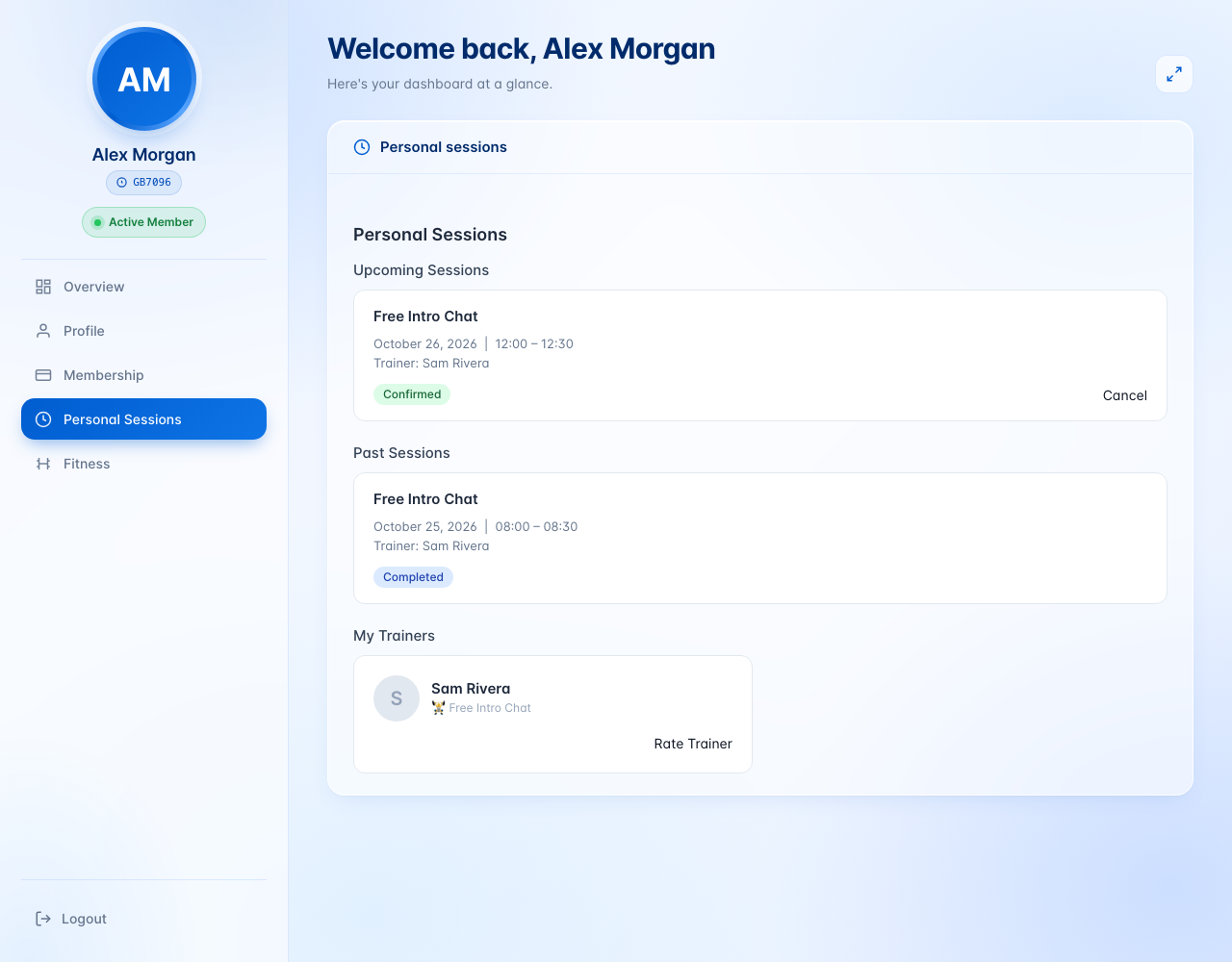Viewport: 1232px width, 962px height.
Task: Cancel the October 26 Free Intro Chat
Action: [x=1124, y=395]
